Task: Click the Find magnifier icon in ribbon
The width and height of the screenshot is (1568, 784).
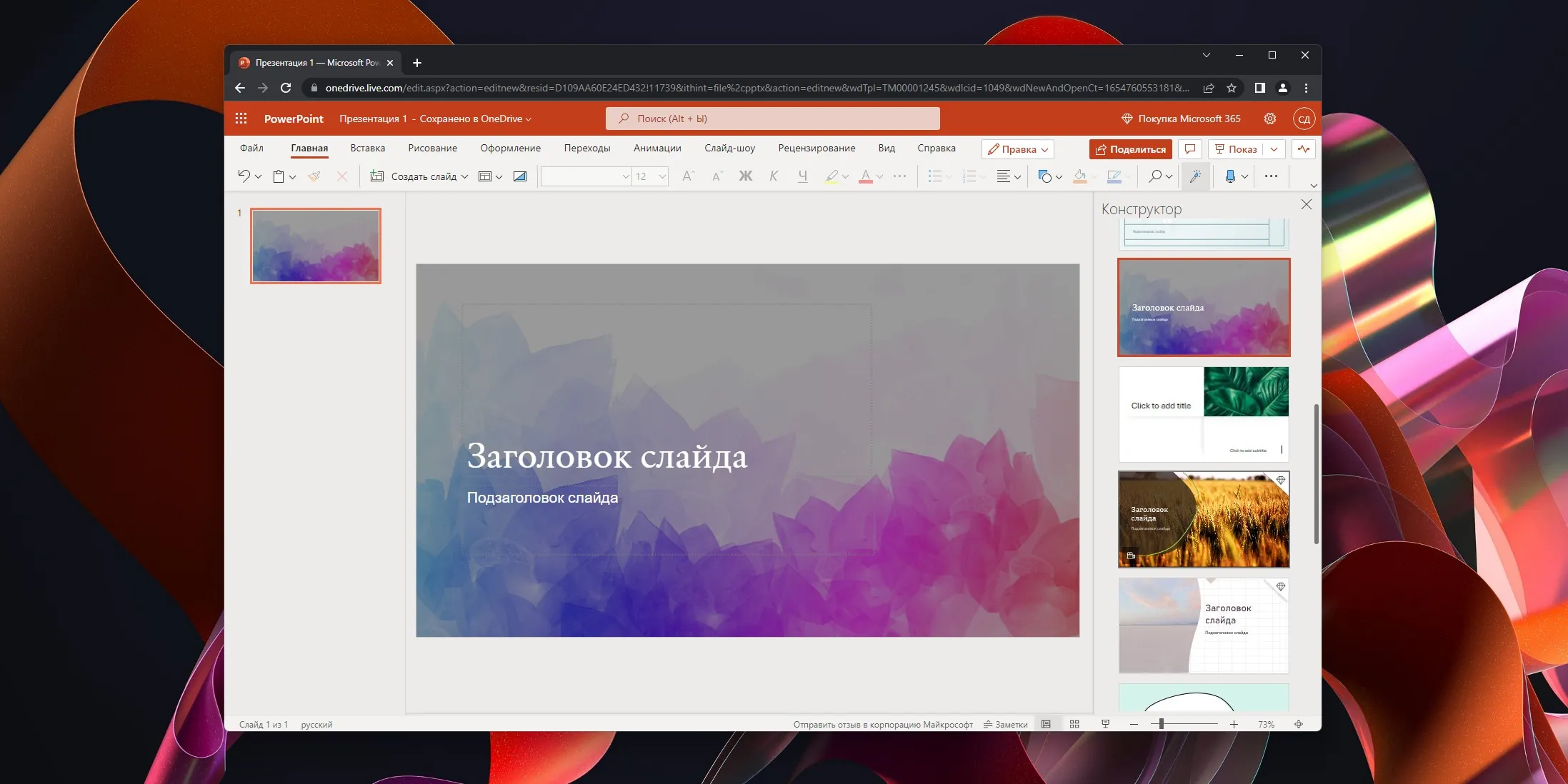Action: pos(1154,176)
